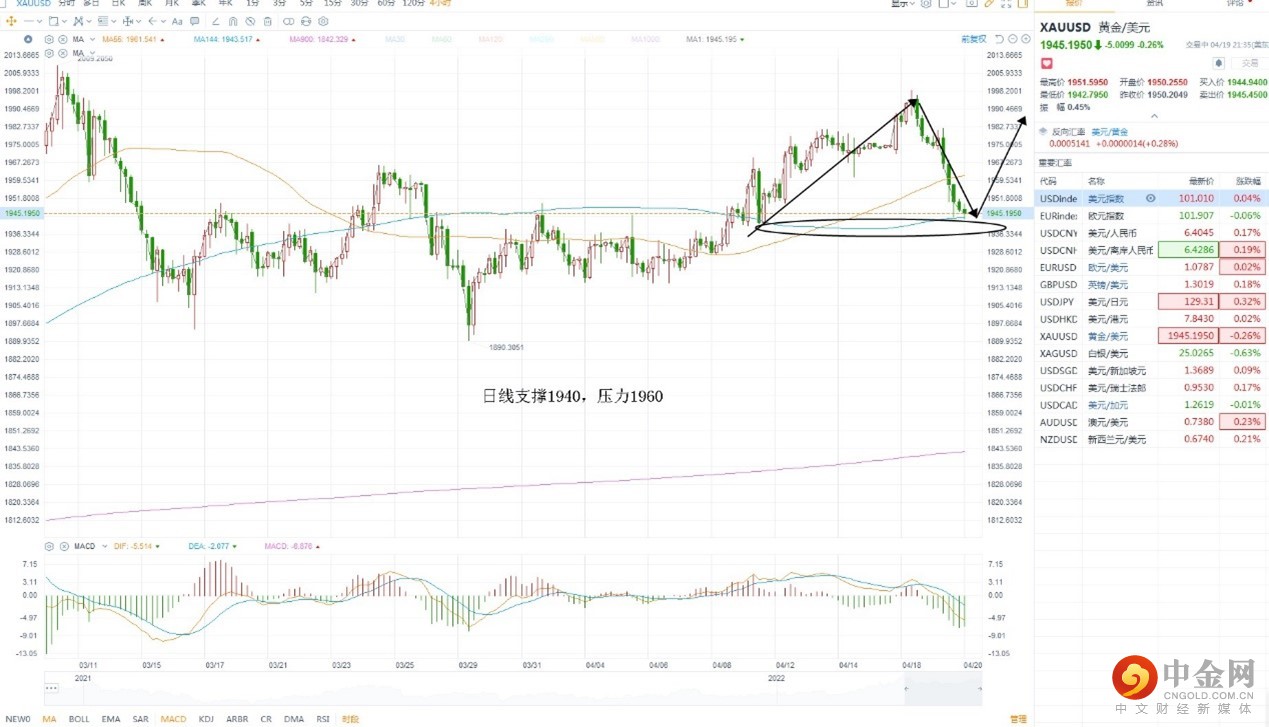
Task: Click the navigator right range handle
Action: [981, 687]
